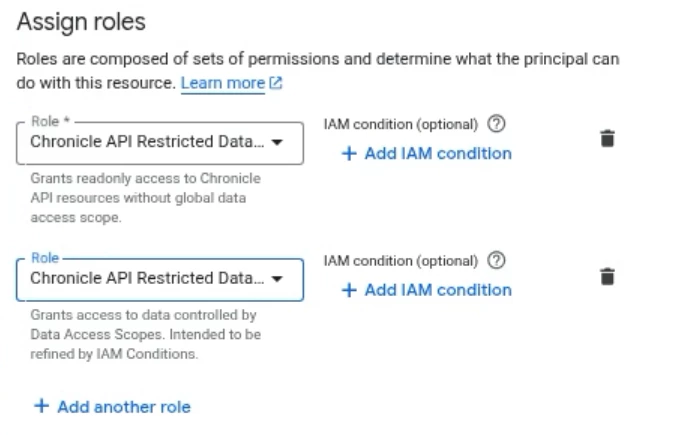Delete the first role row with trash icon
Image resolution: width=683 pixels, height=435 pixels.
click(x=606, y=139)
